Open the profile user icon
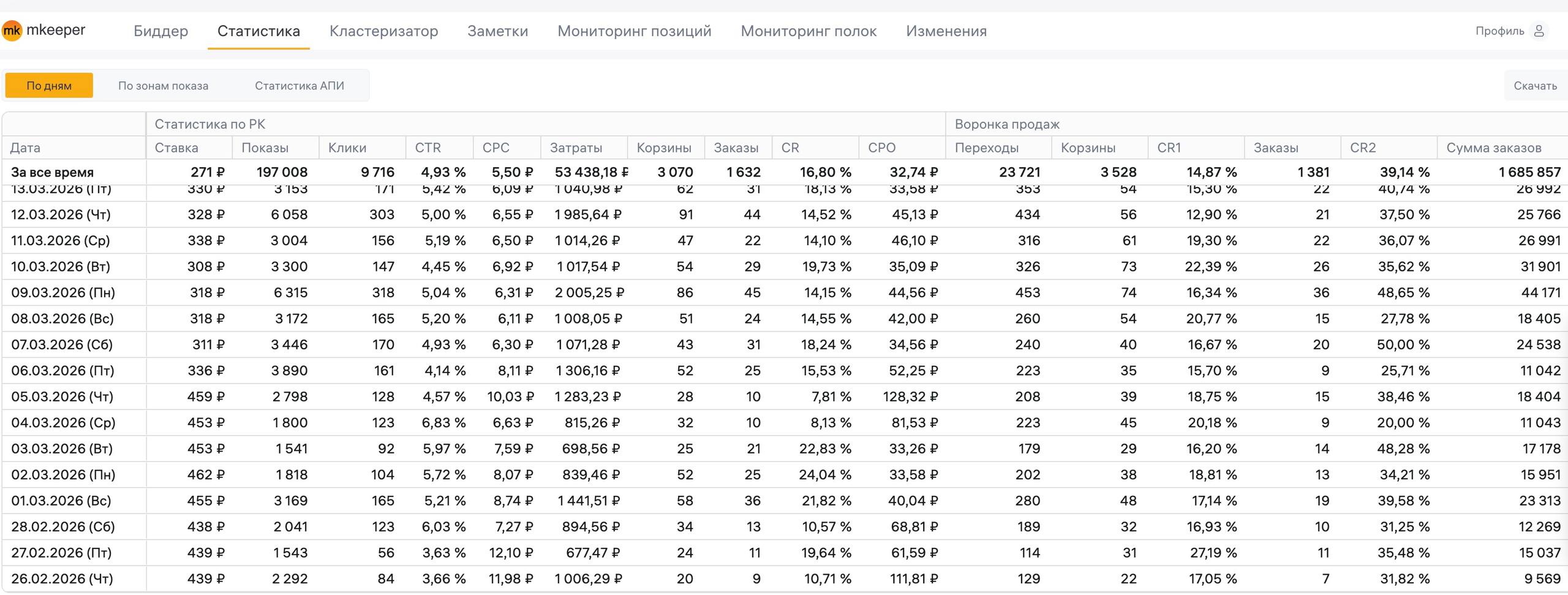This screenshot has height=595, width=1568. pyautogui.click(x=1539, y=31)
